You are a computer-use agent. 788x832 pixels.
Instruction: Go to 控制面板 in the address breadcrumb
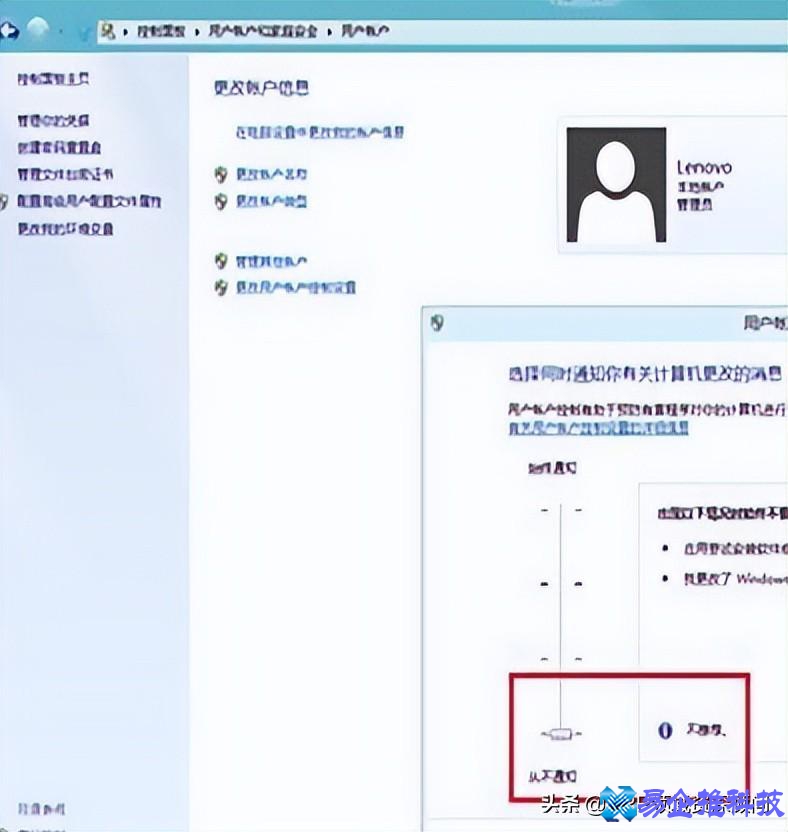[x=161, y=31]
